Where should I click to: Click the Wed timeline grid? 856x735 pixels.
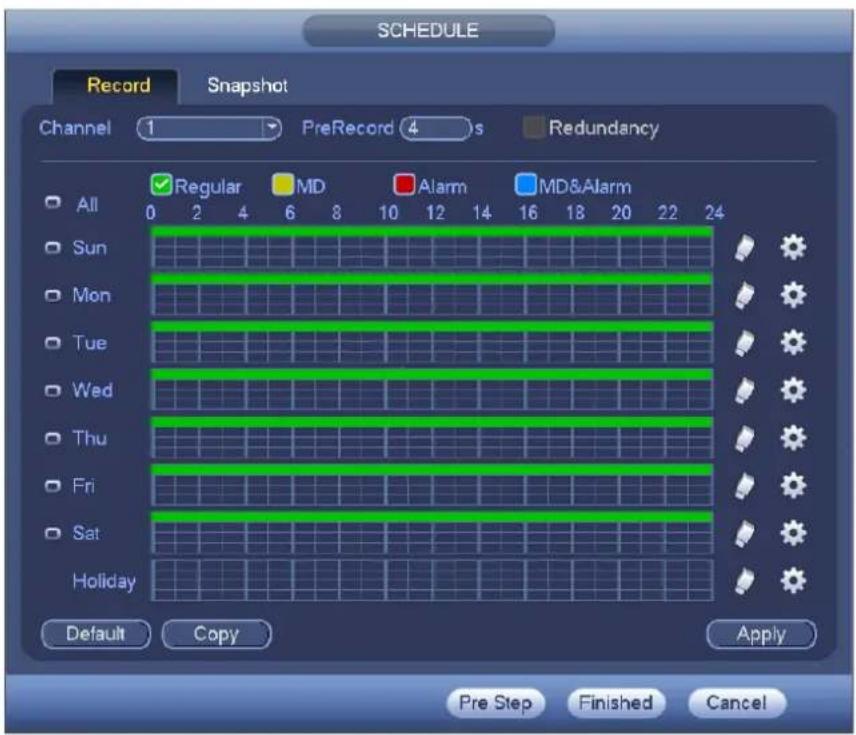432,390
